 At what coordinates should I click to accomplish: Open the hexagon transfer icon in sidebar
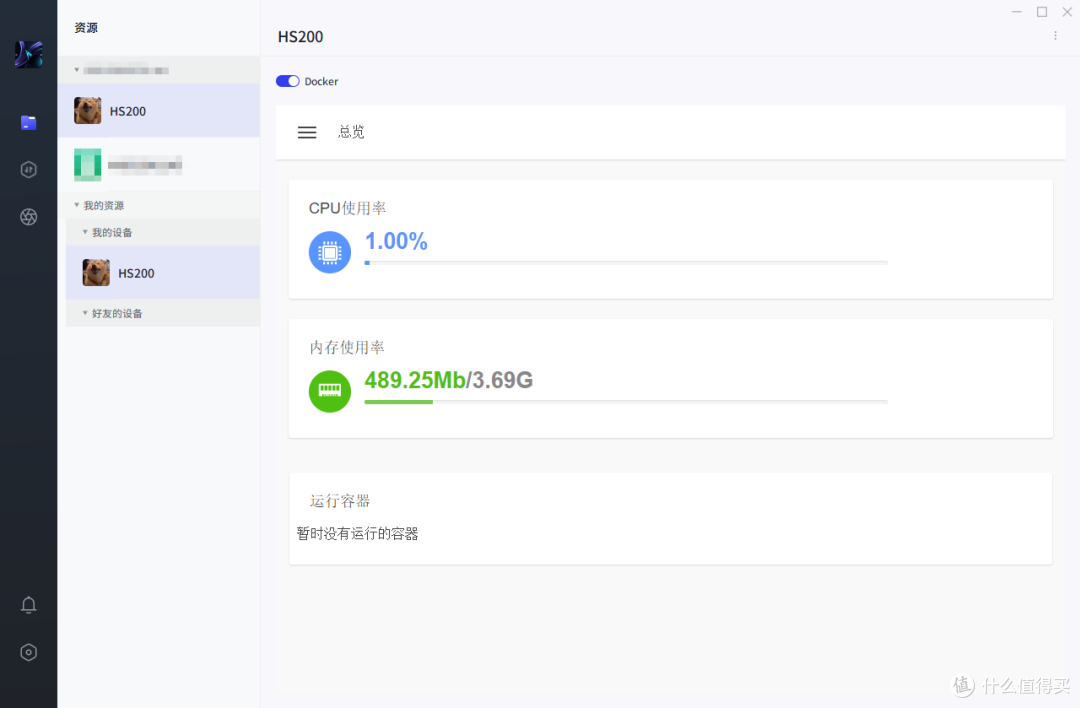28,169
